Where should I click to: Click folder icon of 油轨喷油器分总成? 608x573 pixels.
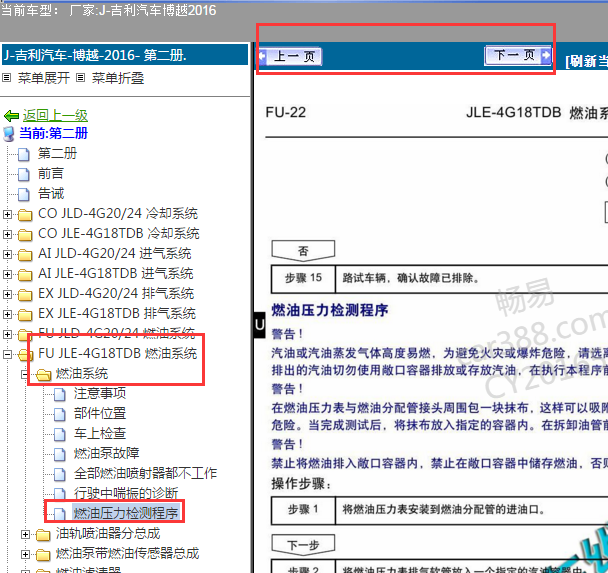(x=43, y=535)
